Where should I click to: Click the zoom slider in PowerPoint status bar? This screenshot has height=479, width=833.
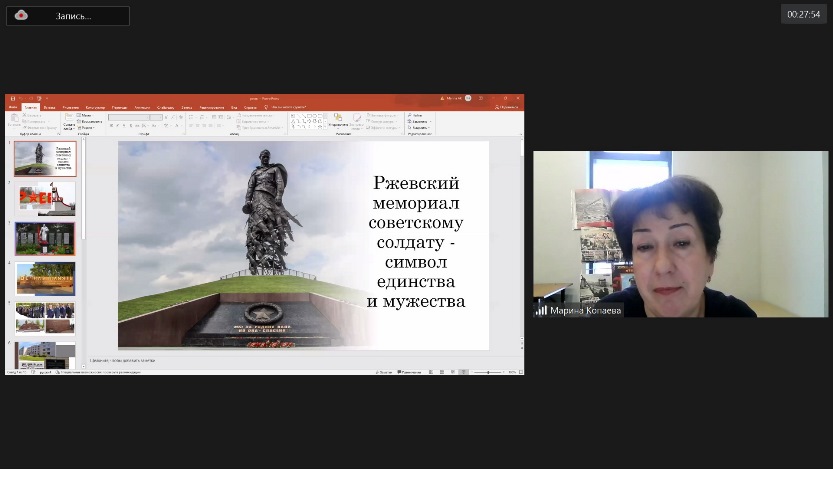click(487, 372)
